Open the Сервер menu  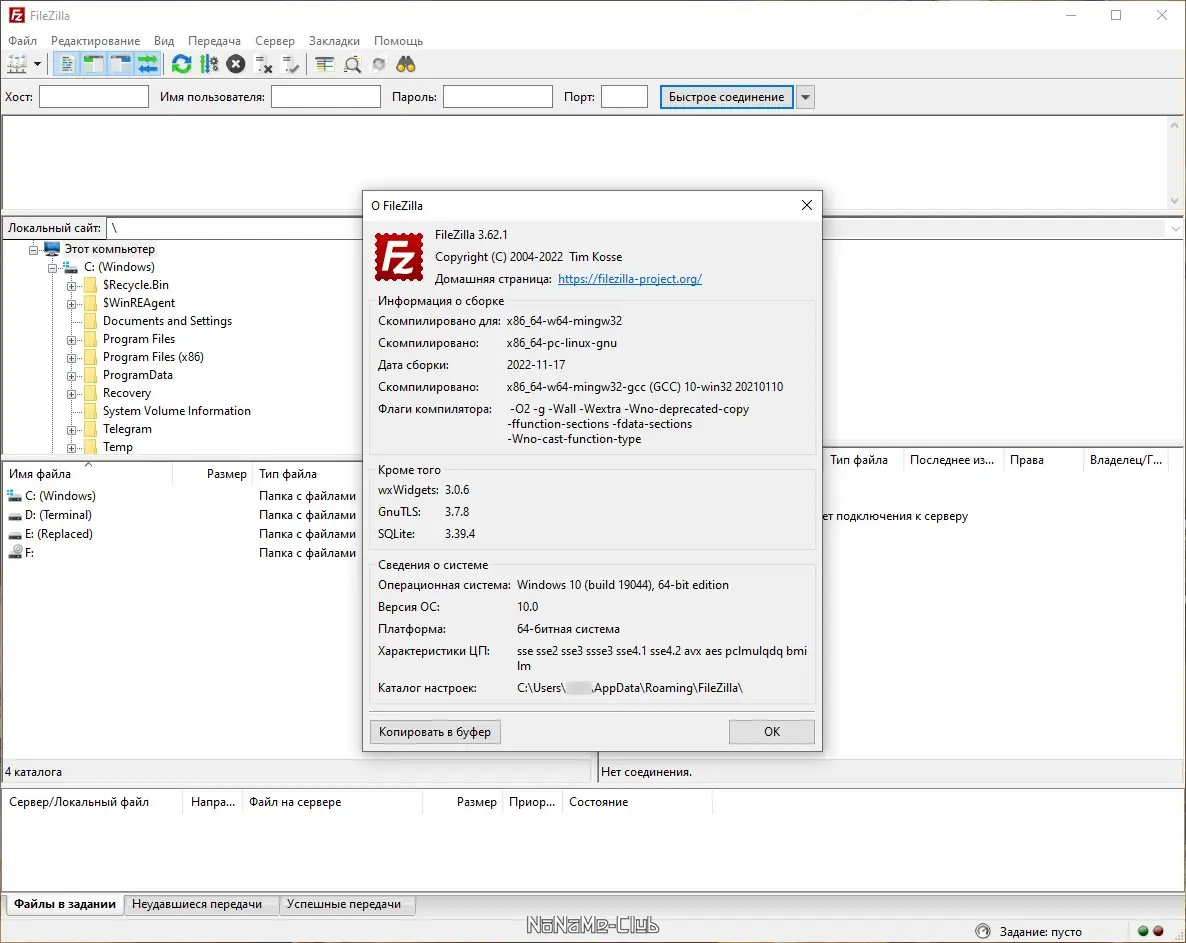pyautogui.click(x=275, y=41)
